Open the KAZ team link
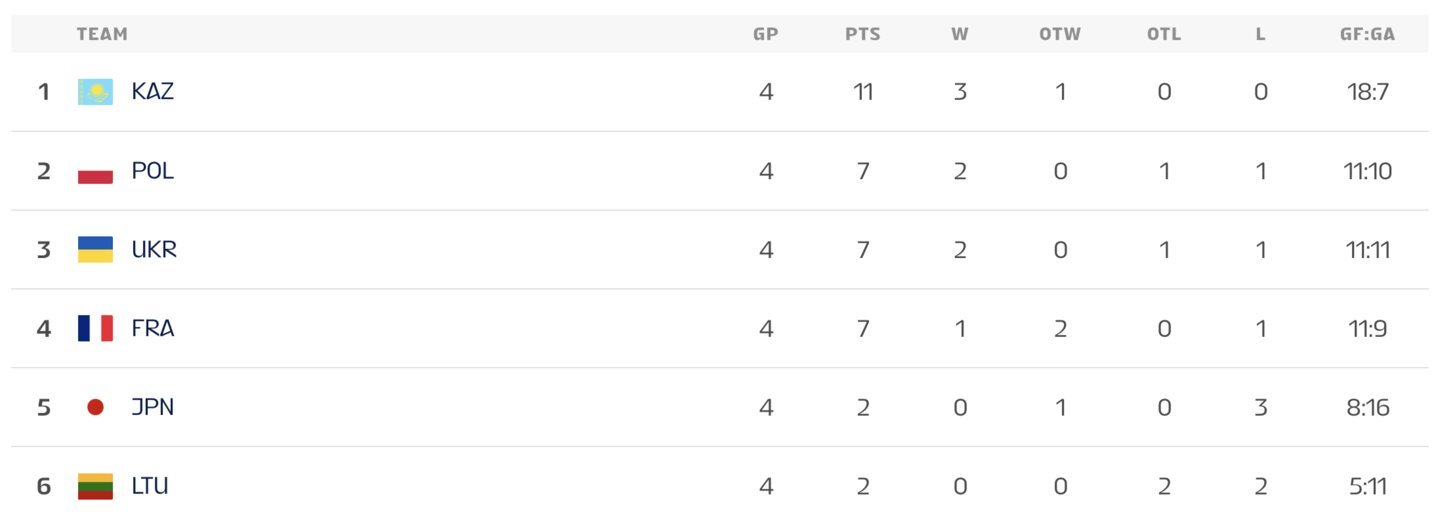Screen dimensions: 1440x520 153,92
